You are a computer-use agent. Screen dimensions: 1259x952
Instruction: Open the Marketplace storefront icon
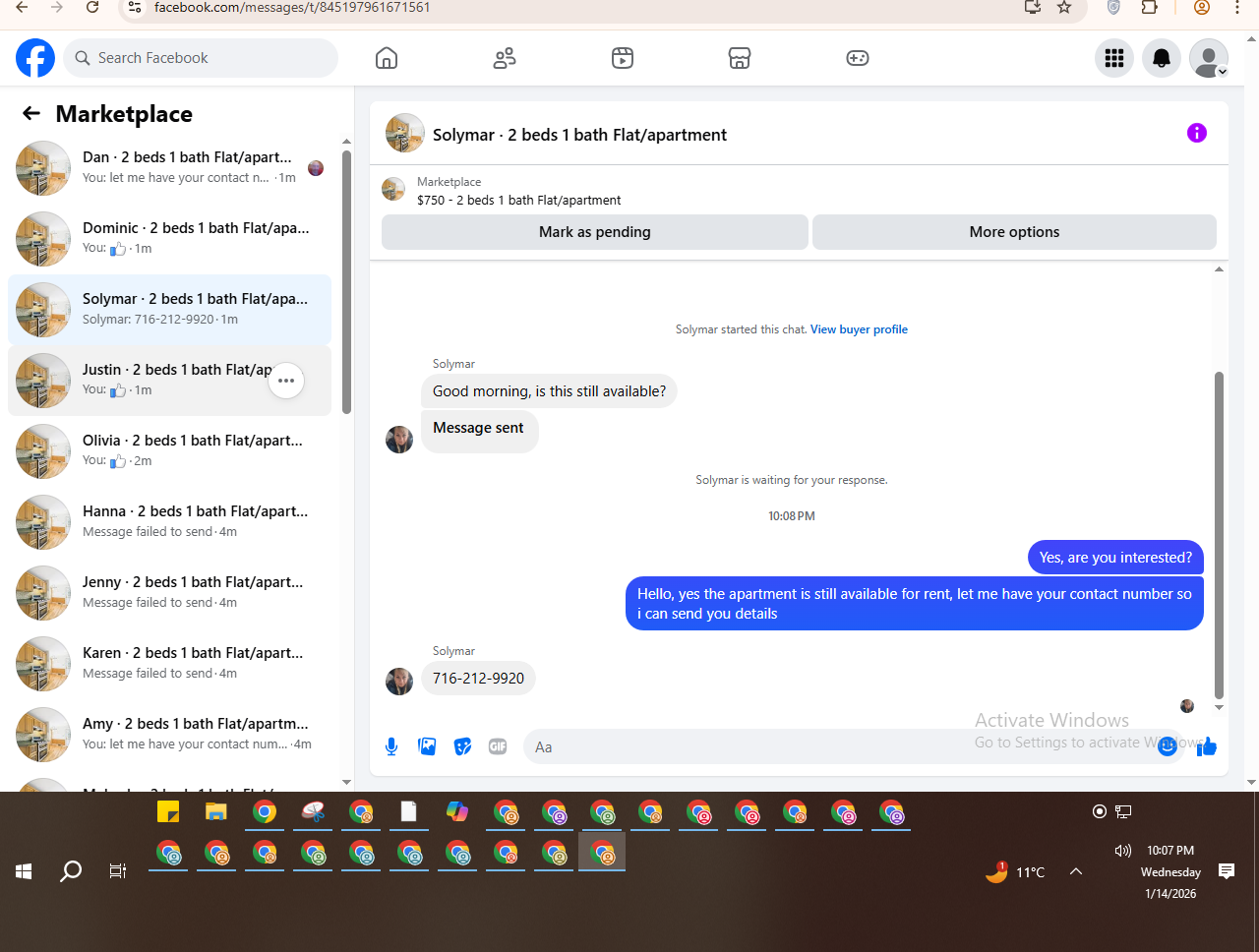pos(740,58)
